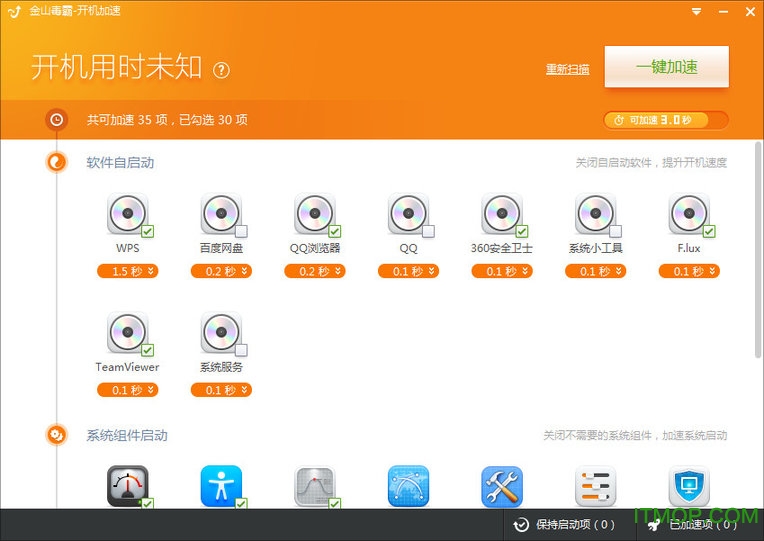The image size is (764, 541).
Task: Click the 一键加速 button
Action: [x=667, y=67]
